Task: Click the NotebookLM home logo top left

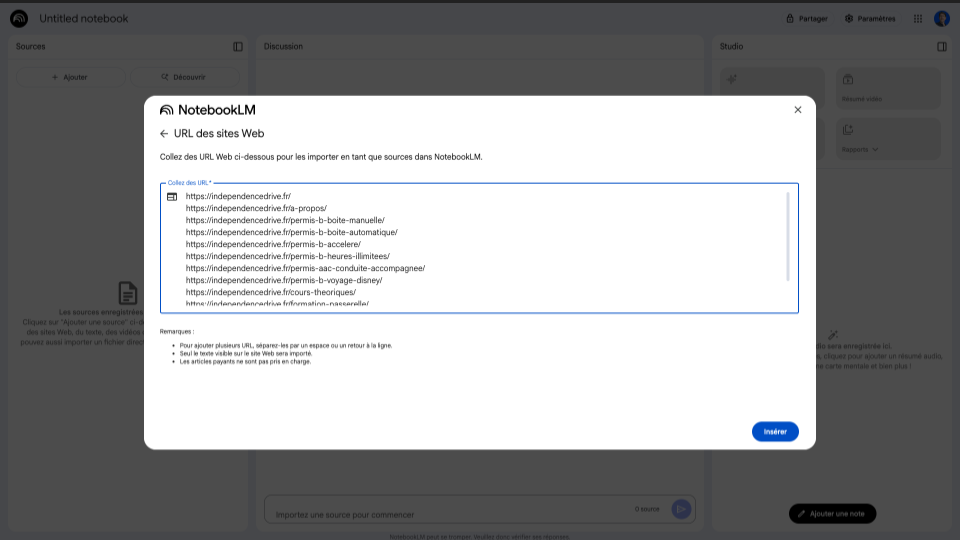Action: point(19,18)
